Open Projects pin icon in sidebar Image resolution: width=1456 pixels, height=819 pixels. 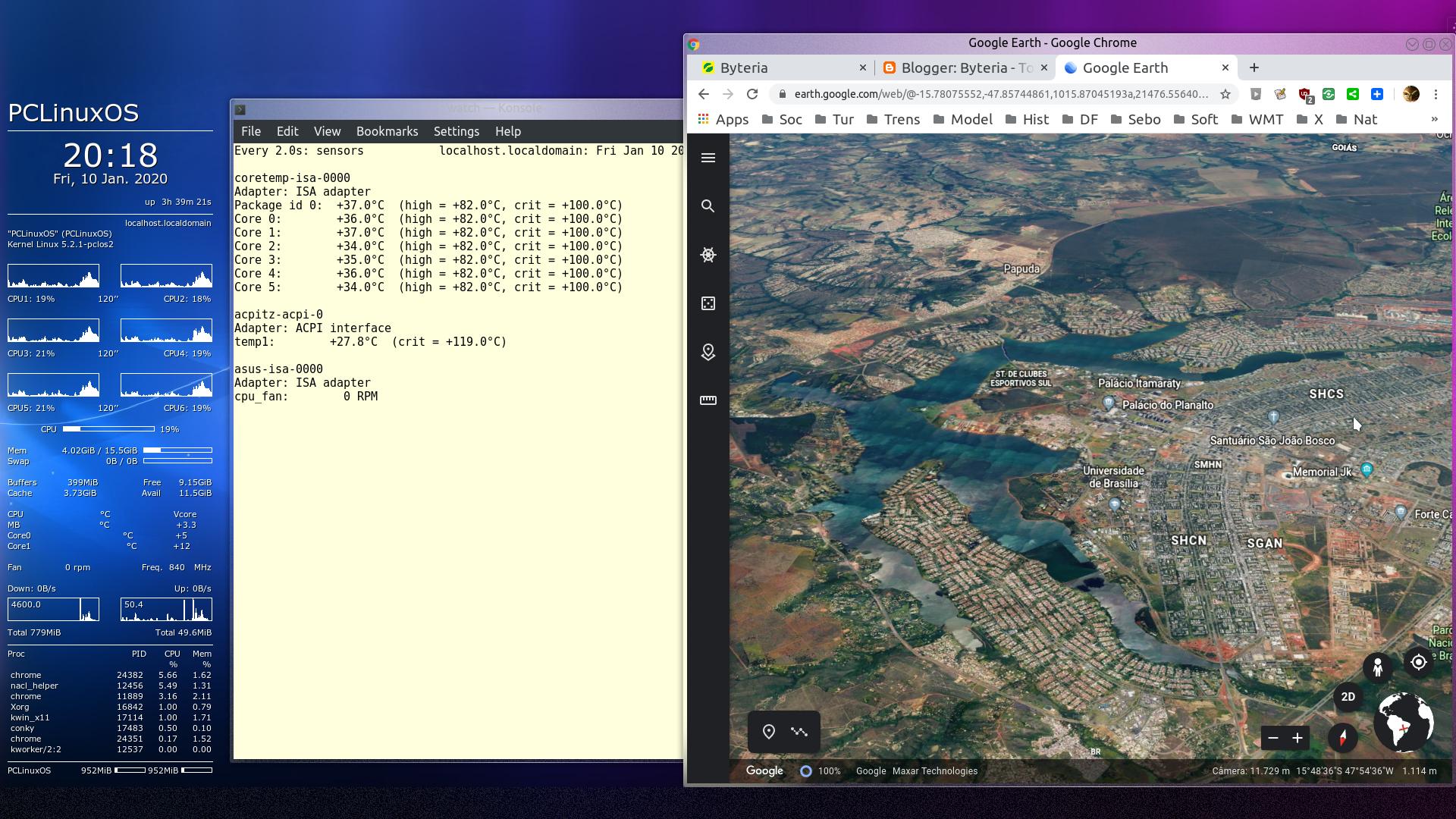(x=708, y=352)
